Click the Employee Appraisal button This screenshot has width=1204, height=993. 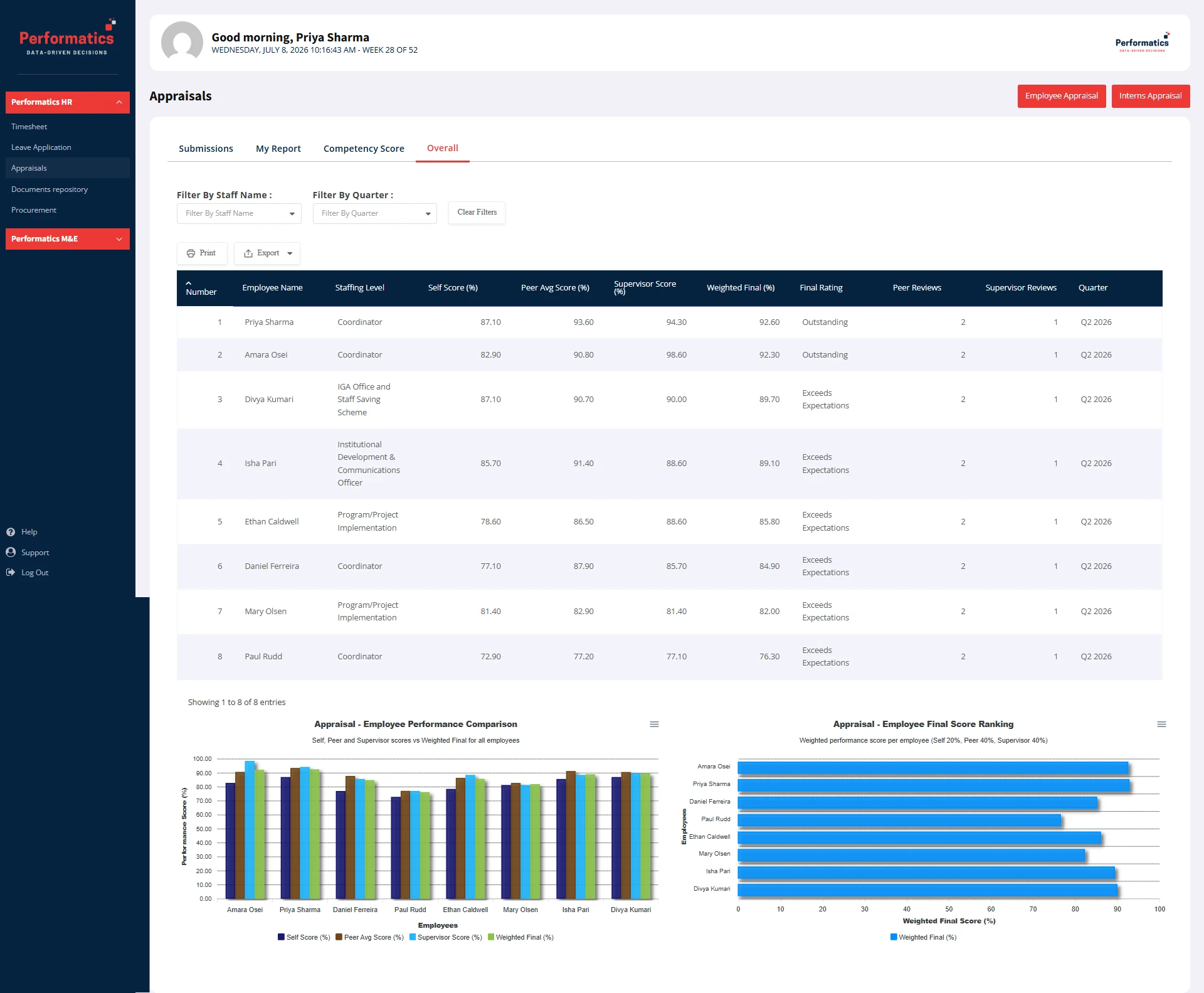(x=1062, y=96)
